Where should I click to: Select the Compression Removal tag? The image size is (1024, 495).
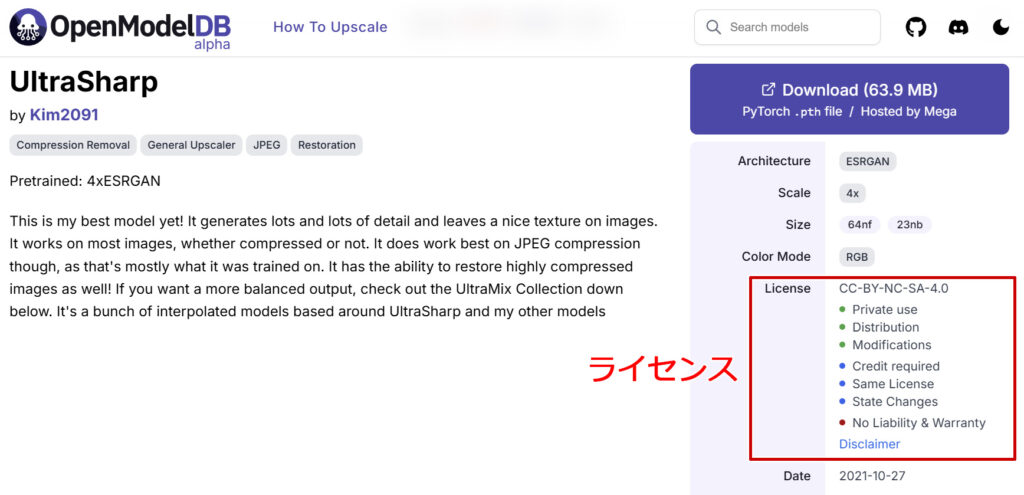73,145
